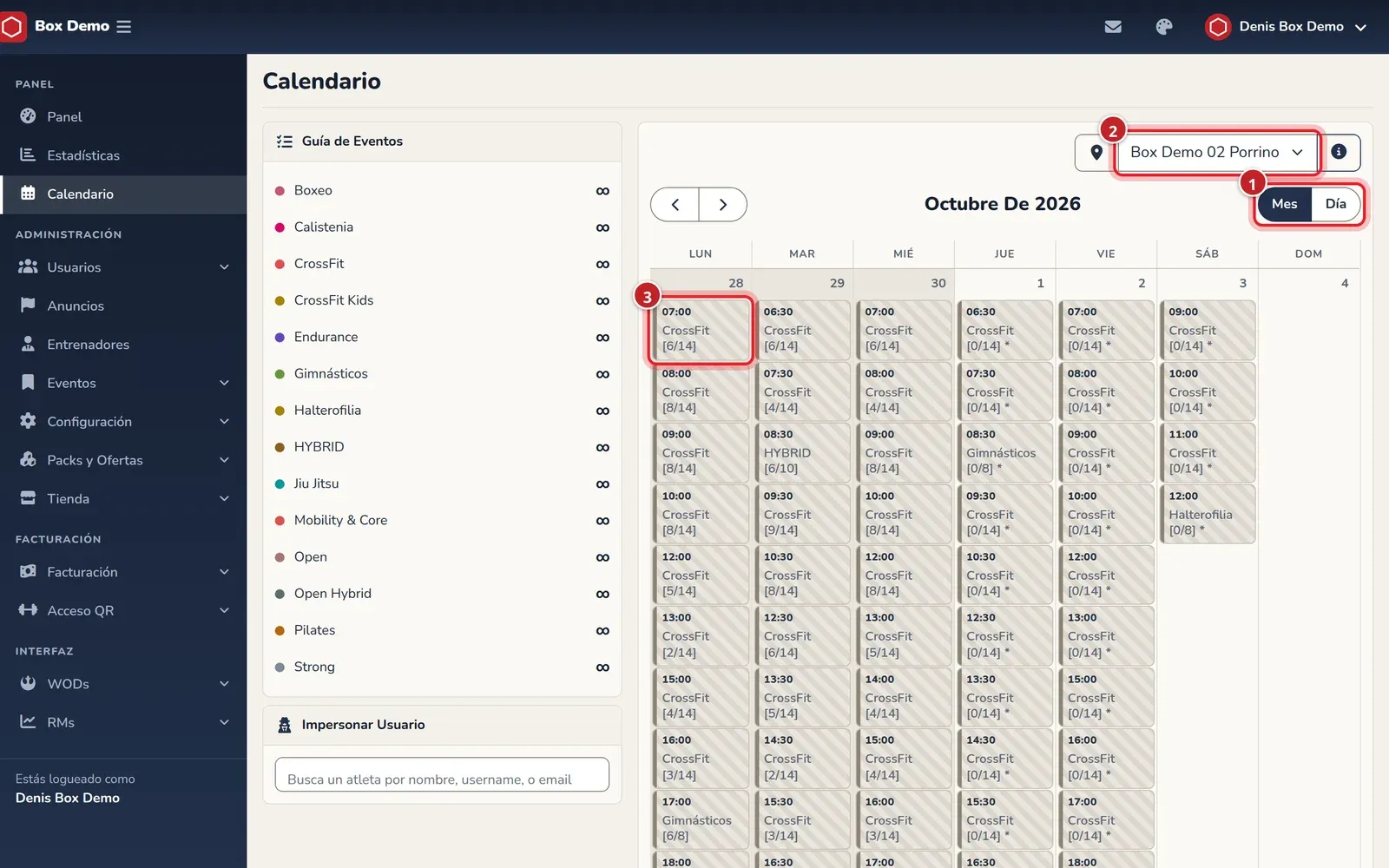Open Estadísticas in the sidebar
The width and height of the screenshot is (1389, 868).
pyautogui.click(x=123, y=155)
